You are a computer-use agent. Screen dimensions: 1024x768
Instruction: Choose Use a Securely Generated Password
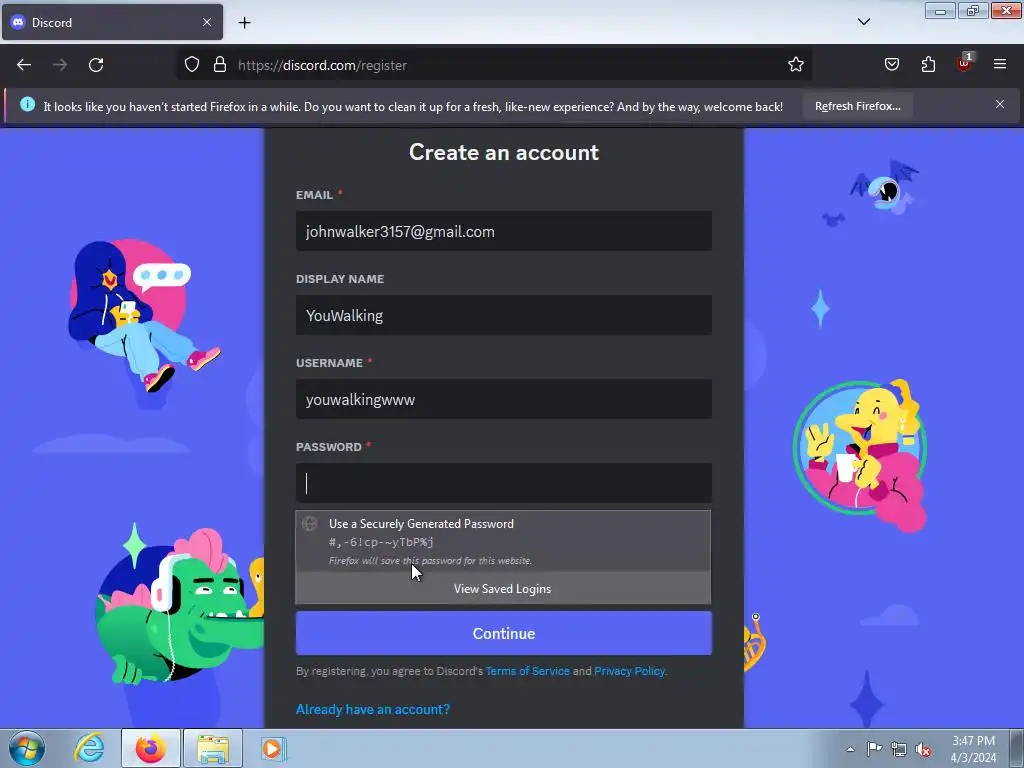coord(503,541)
